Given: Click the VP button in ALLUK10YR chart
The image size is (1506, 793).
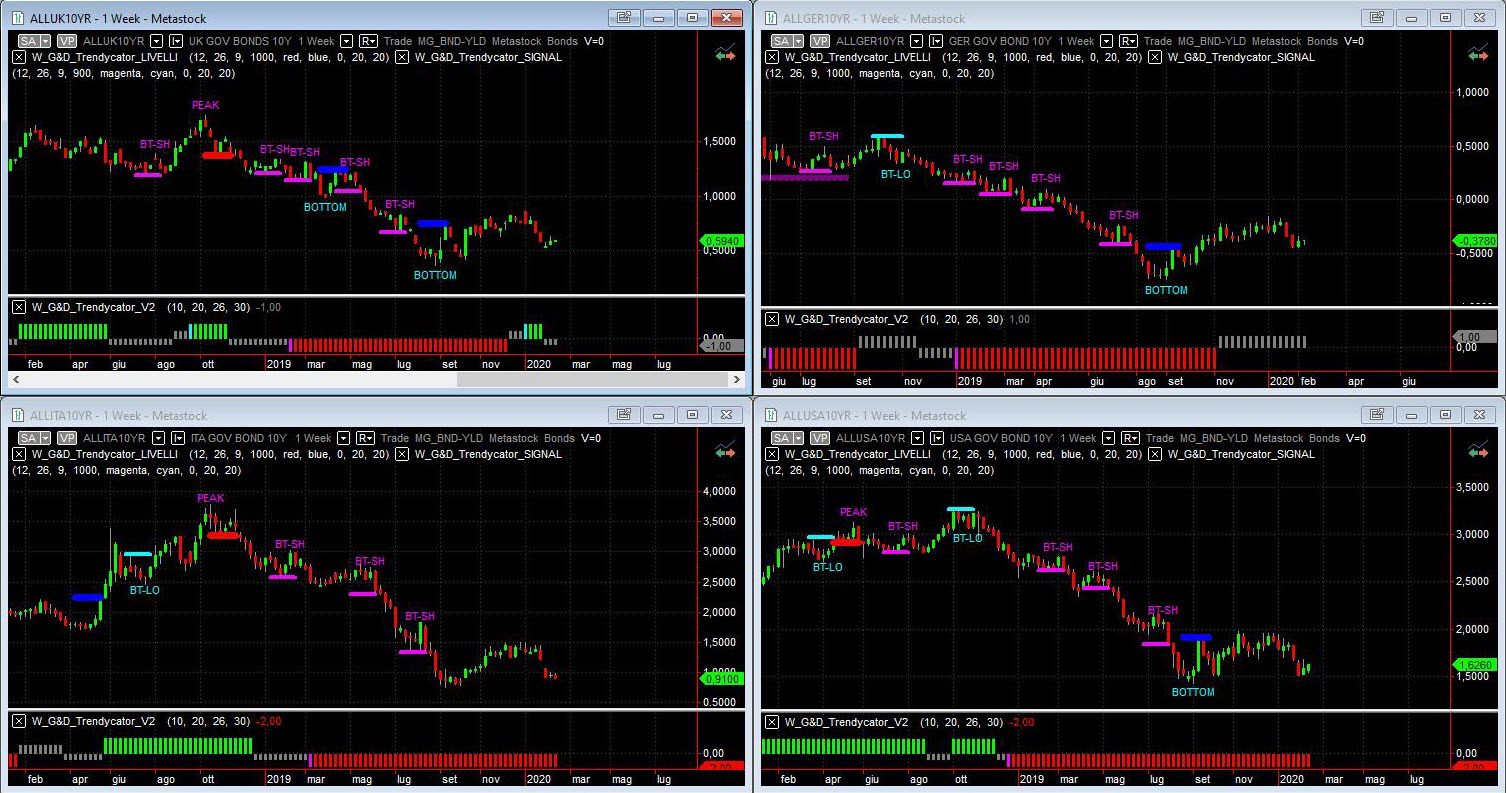Looking at the screenshot, I should pos(67,41).
